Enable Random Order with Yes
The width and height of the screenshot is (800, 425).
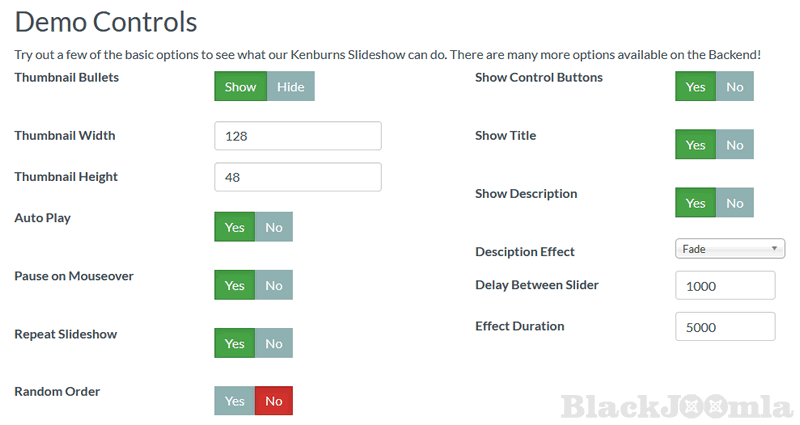(x=235, y=401)
